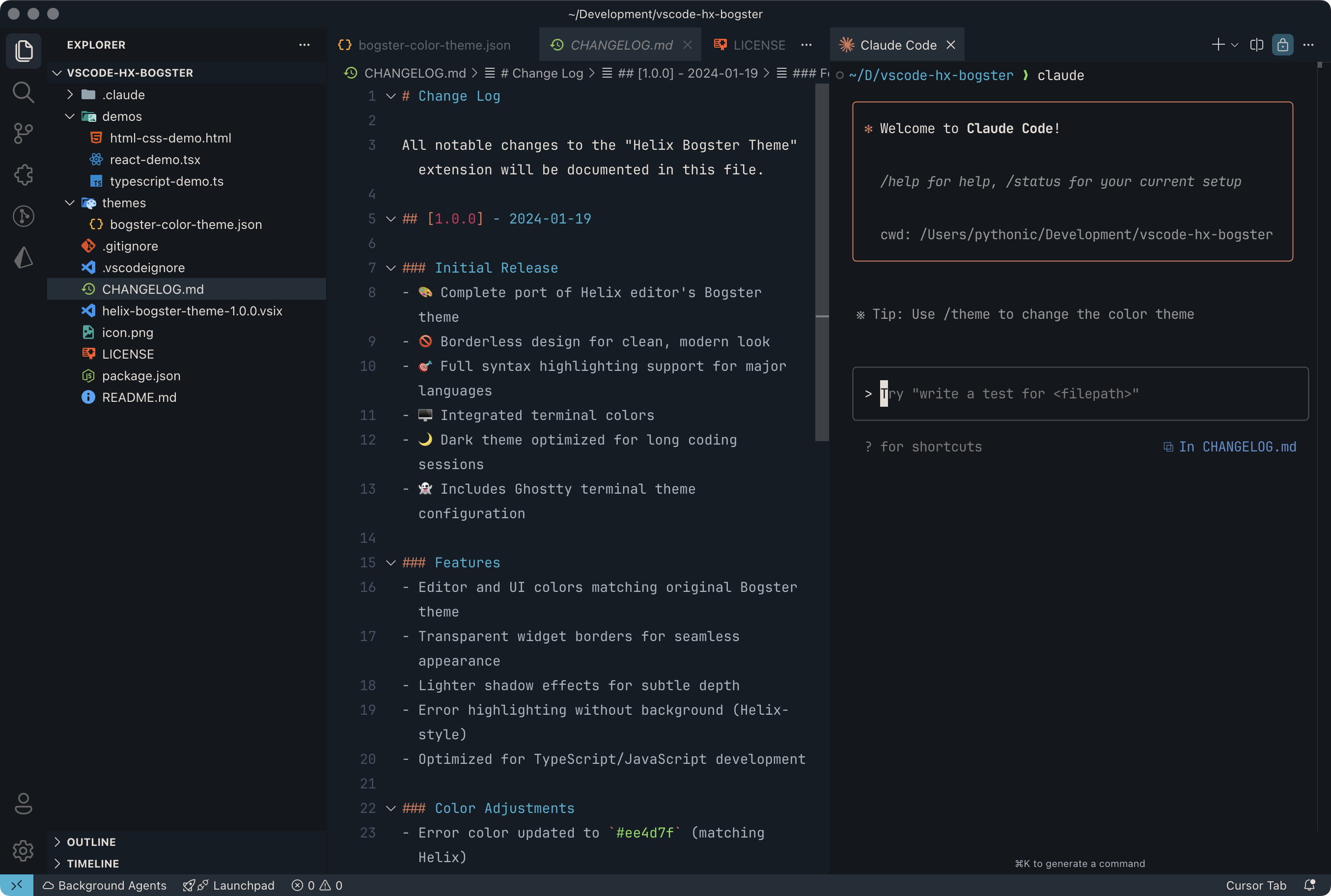Fold the Initial Release section in editor
The width and height of the screenshot is (1331, 896).
tap(391, 268)
